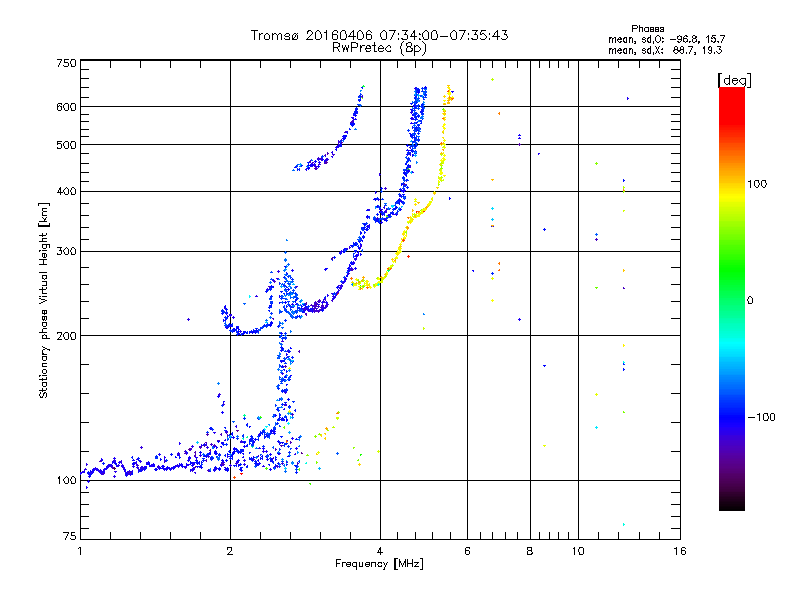Click the x-axis tick label '10'
The image size is (800, 600).
[578, 551]
